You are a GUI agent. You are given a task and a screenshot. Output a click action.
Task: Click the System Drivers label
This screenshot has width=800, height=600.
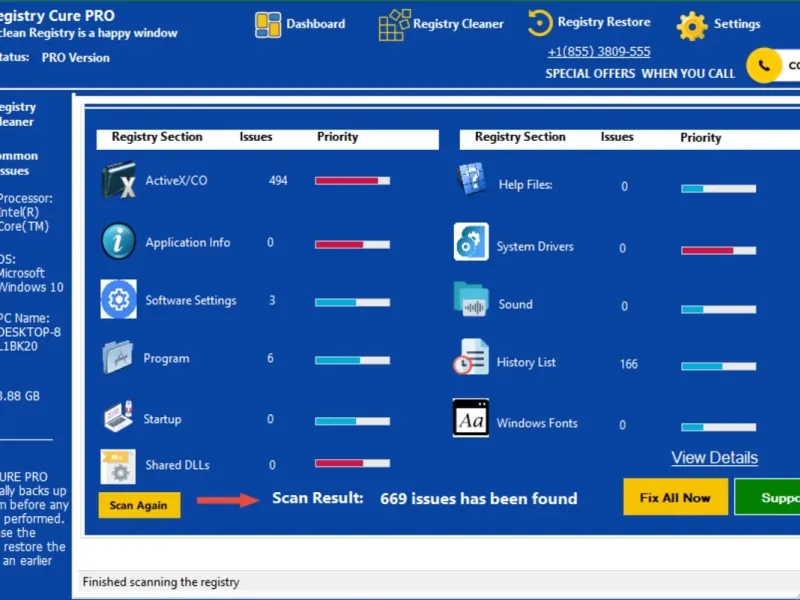(x=535, y=246)
